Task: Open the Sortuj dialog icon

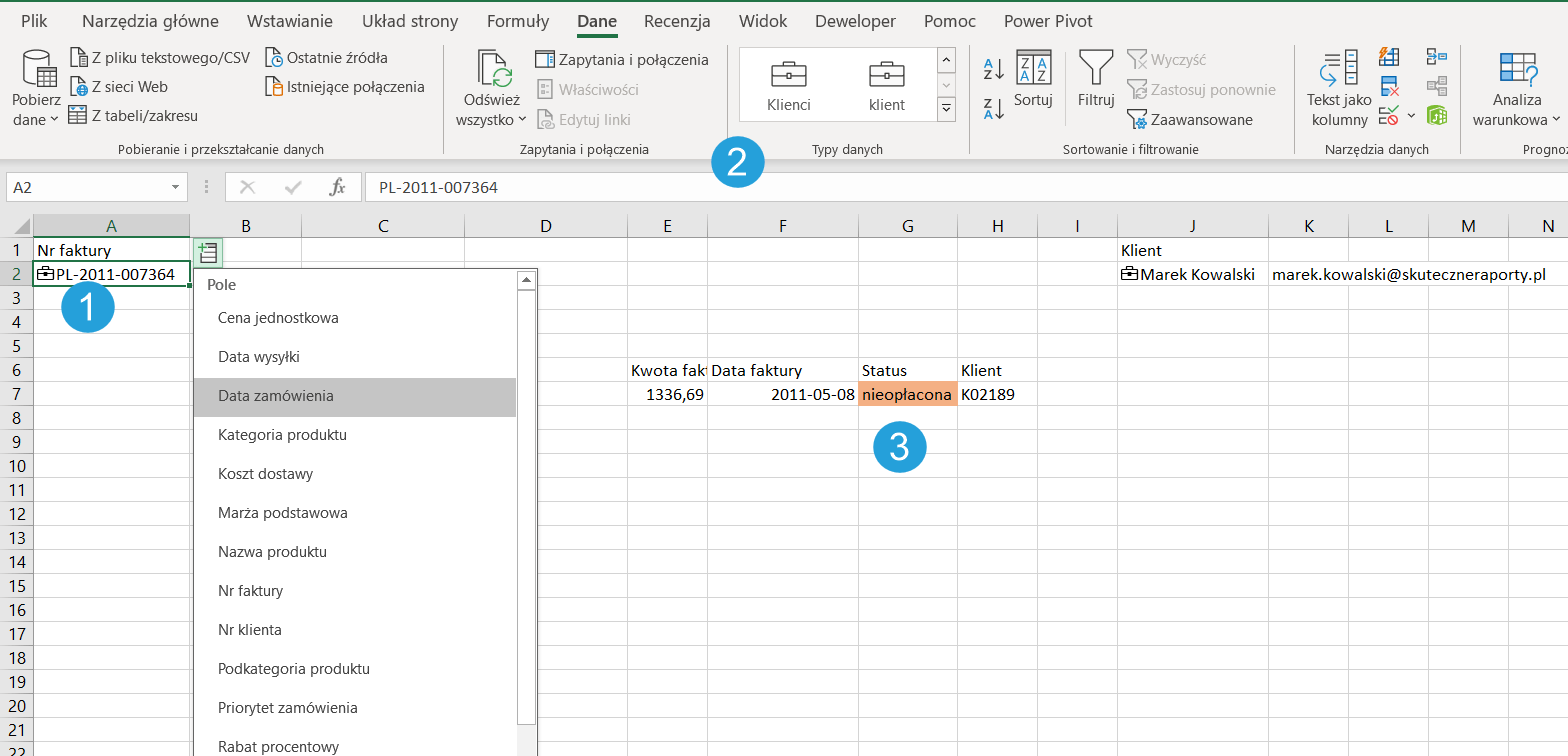Action: click(1033, 70)
